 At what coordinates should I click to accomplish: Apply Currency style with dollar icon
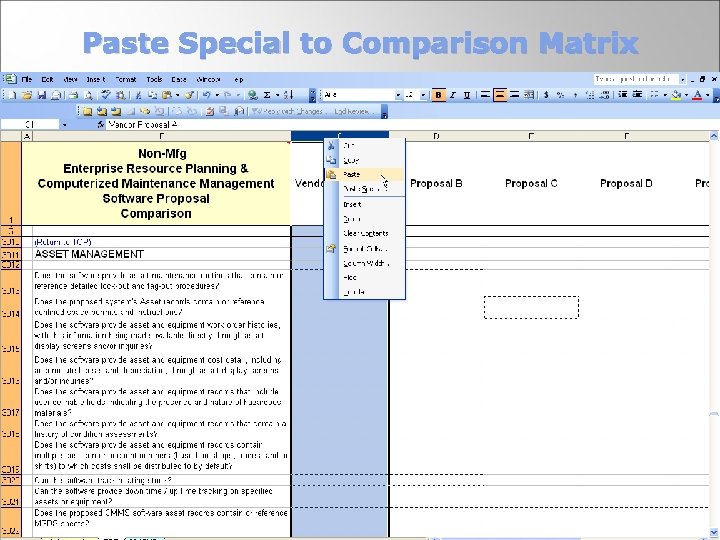546,95
